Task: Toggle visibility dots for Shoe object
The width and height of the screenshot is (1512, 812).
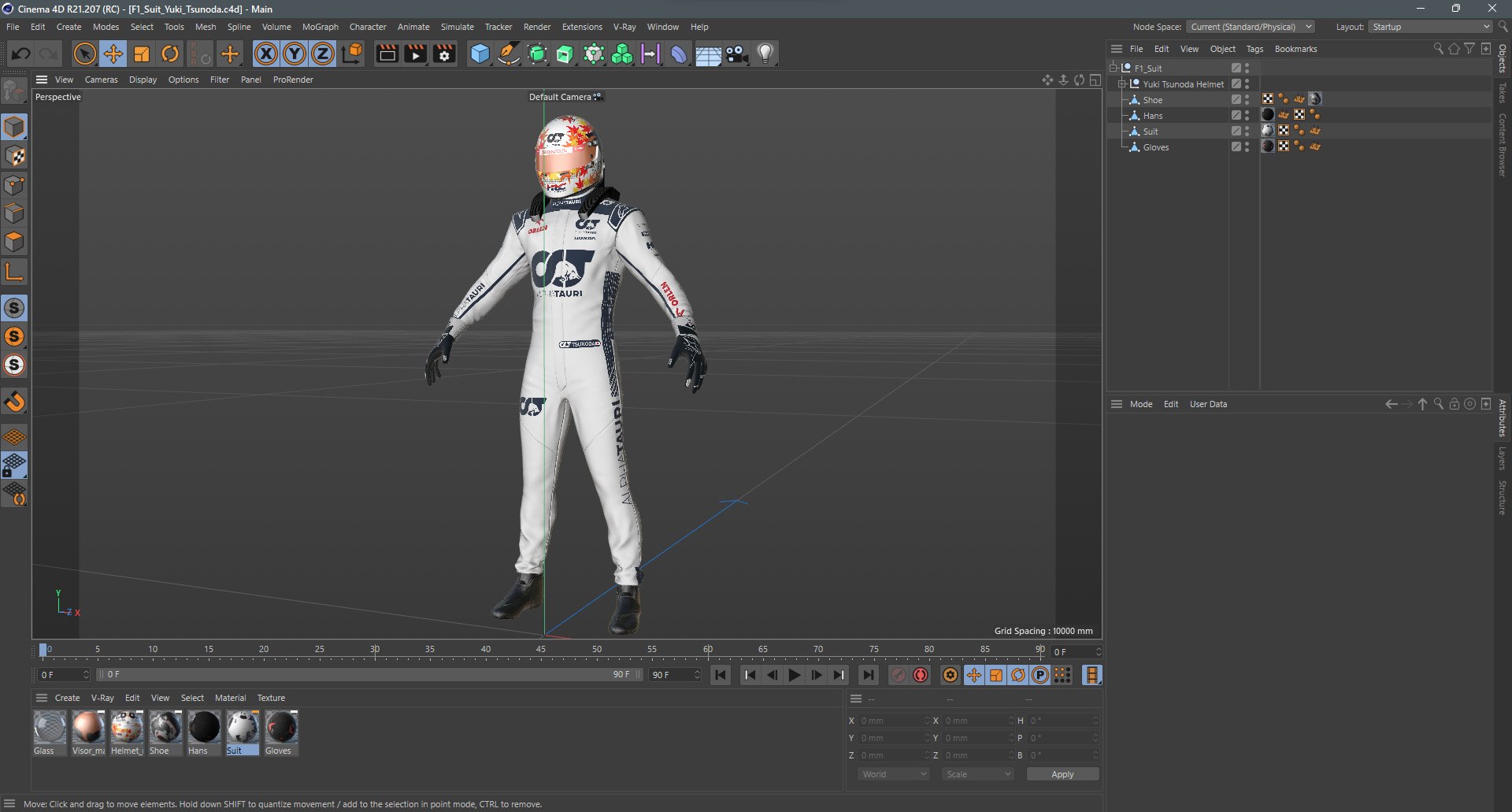Action: coord(1247,99)
